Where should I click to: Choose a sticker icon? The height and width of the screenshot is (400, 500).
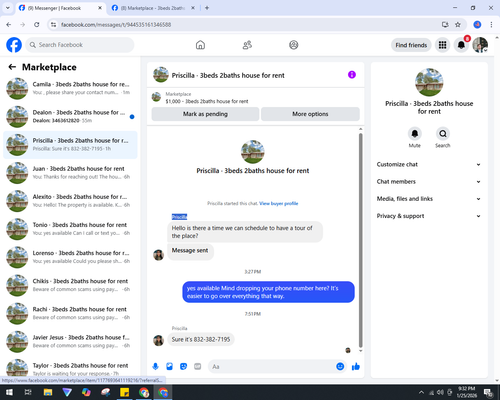click(183, 367)
